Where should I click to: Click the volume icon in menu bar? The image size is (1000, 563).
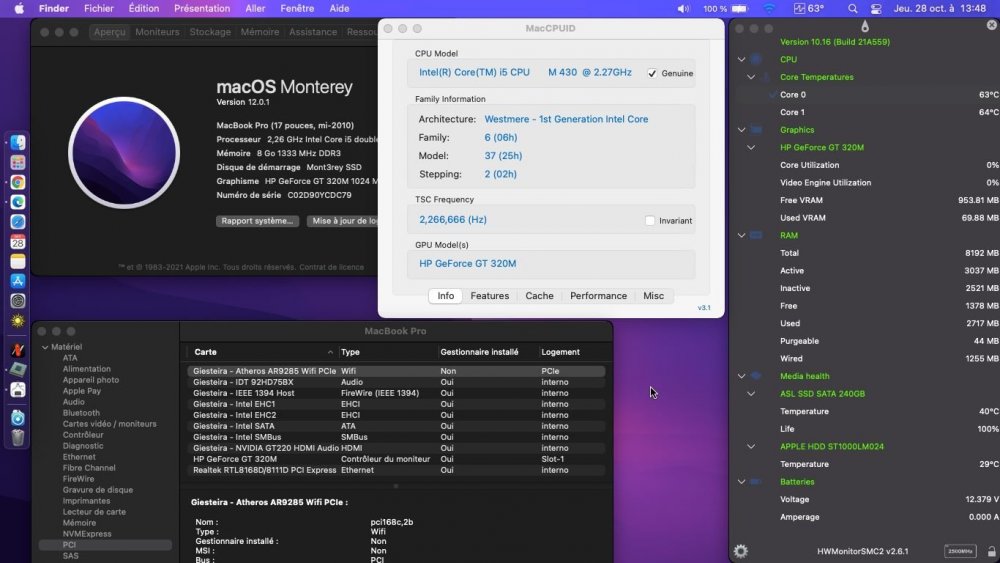[683, 8]
